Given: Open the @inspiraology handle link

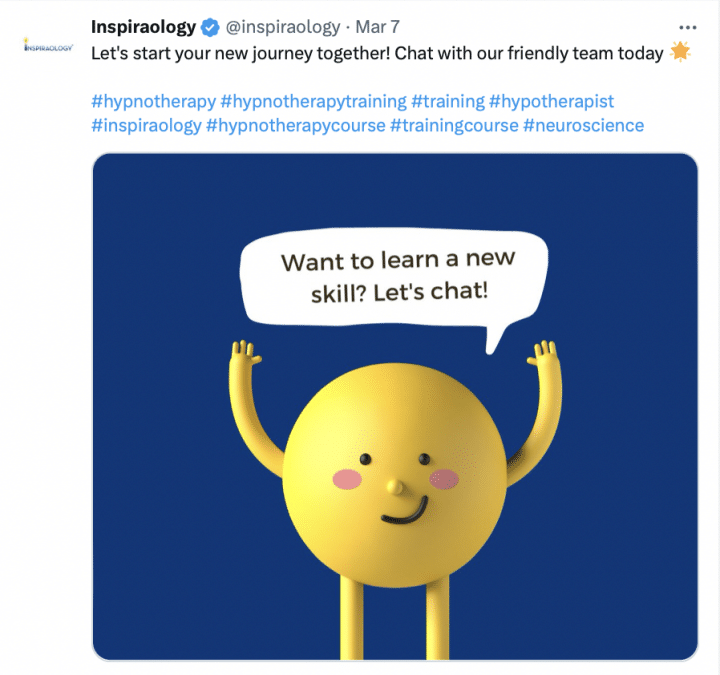Looking at the screenshot, I should click(283, 27).
